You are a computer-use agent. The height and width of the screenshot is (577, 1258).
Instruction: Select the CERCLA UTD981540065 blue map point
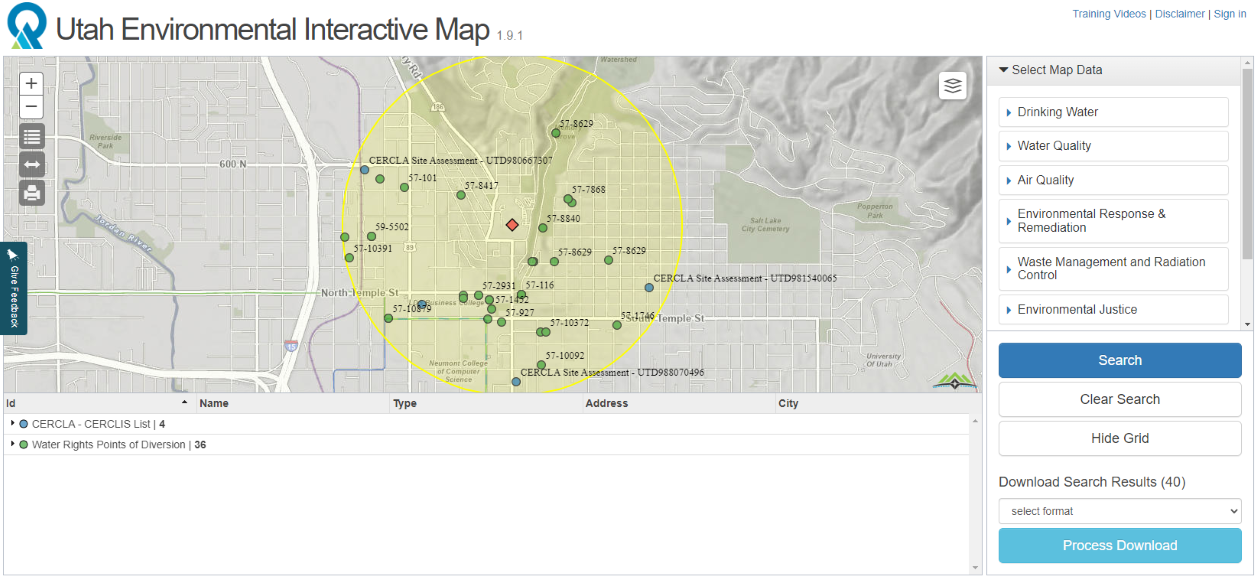coord(649,287)
